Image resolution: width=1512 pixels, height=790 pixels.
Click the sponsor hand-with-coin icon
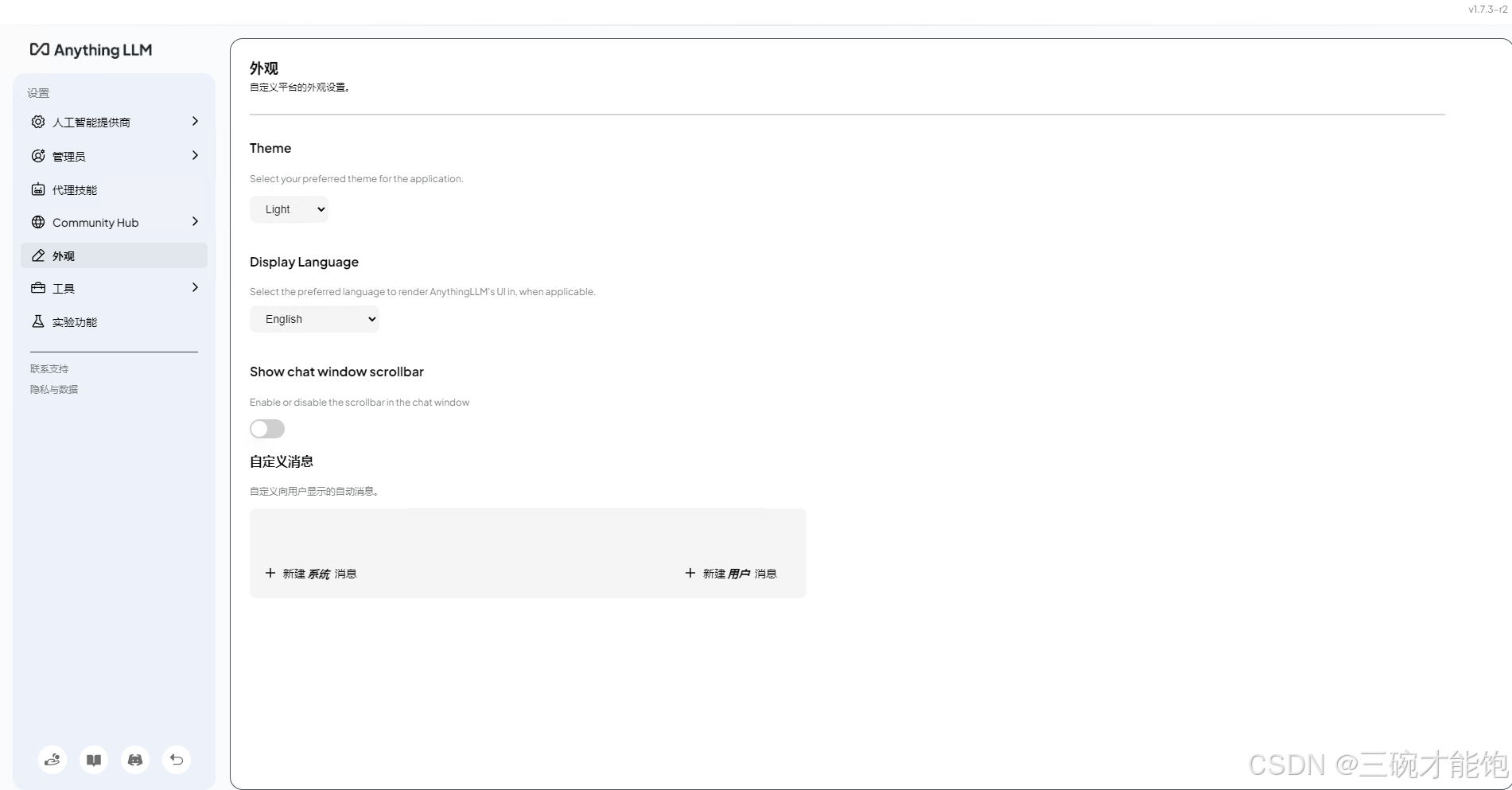click(x=52, y=760)
